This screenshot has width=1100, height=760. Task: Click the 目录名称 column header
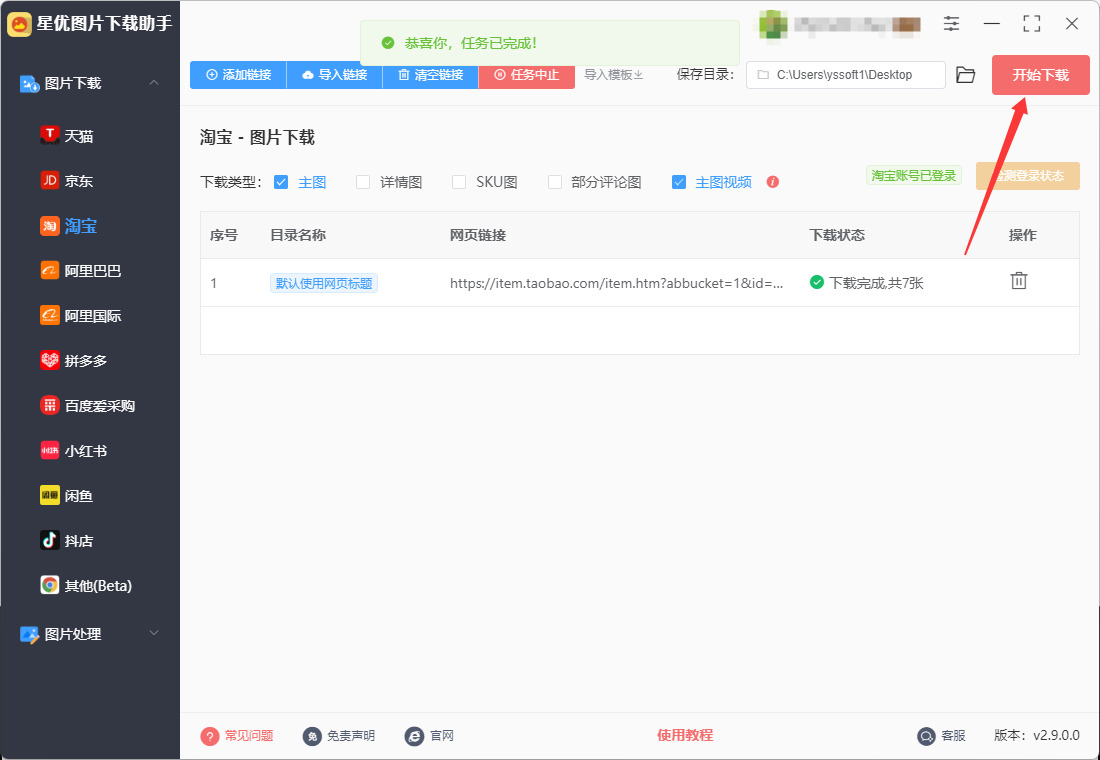[x=298, y=235]
